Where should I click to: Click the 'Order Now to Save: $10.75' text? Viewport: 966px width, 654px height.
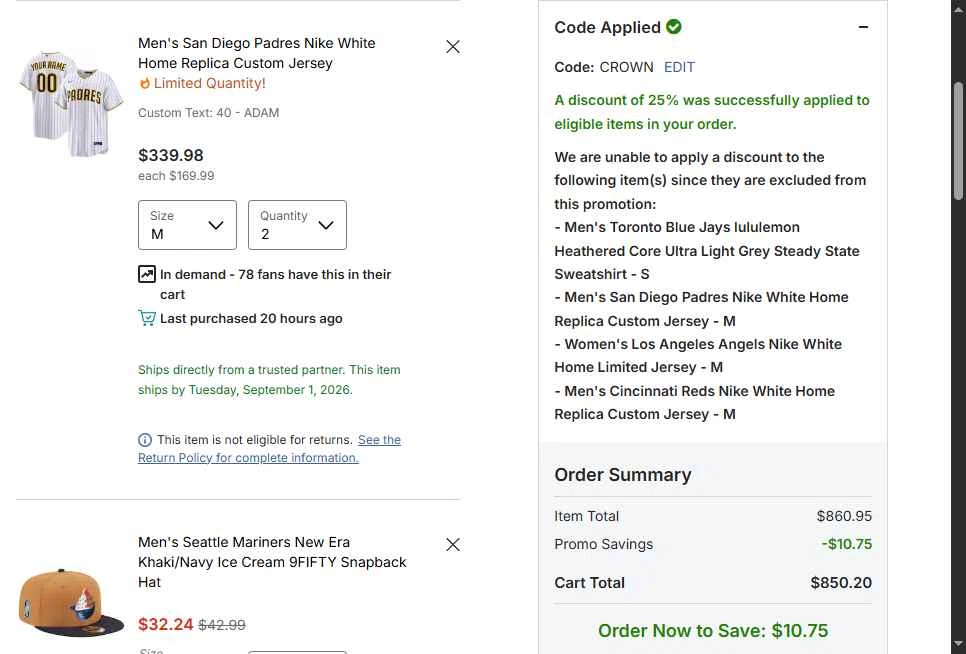coord(713,631)
